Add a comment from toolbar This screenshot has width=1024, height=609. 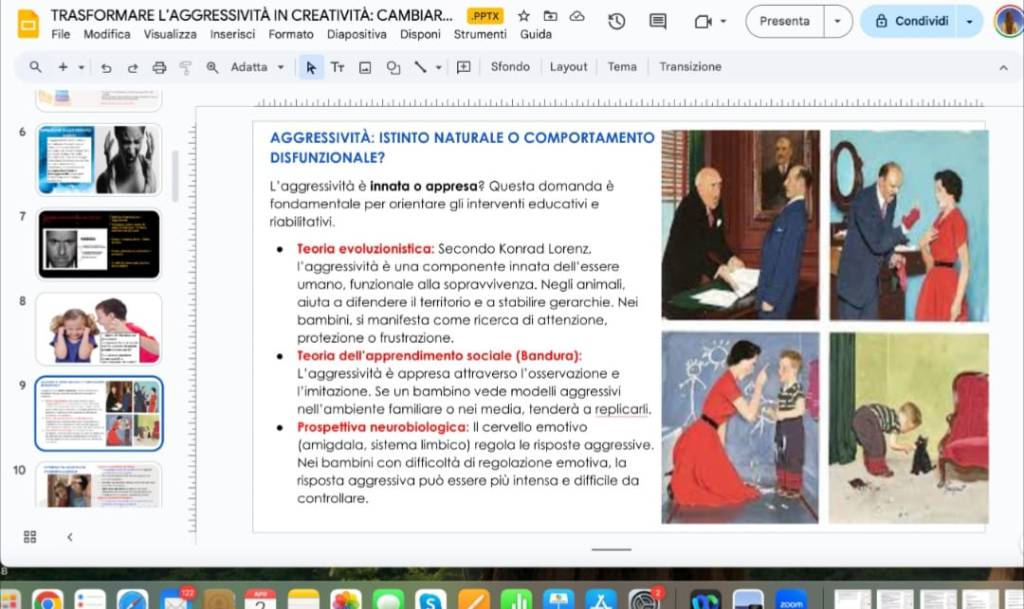point(464,67)
